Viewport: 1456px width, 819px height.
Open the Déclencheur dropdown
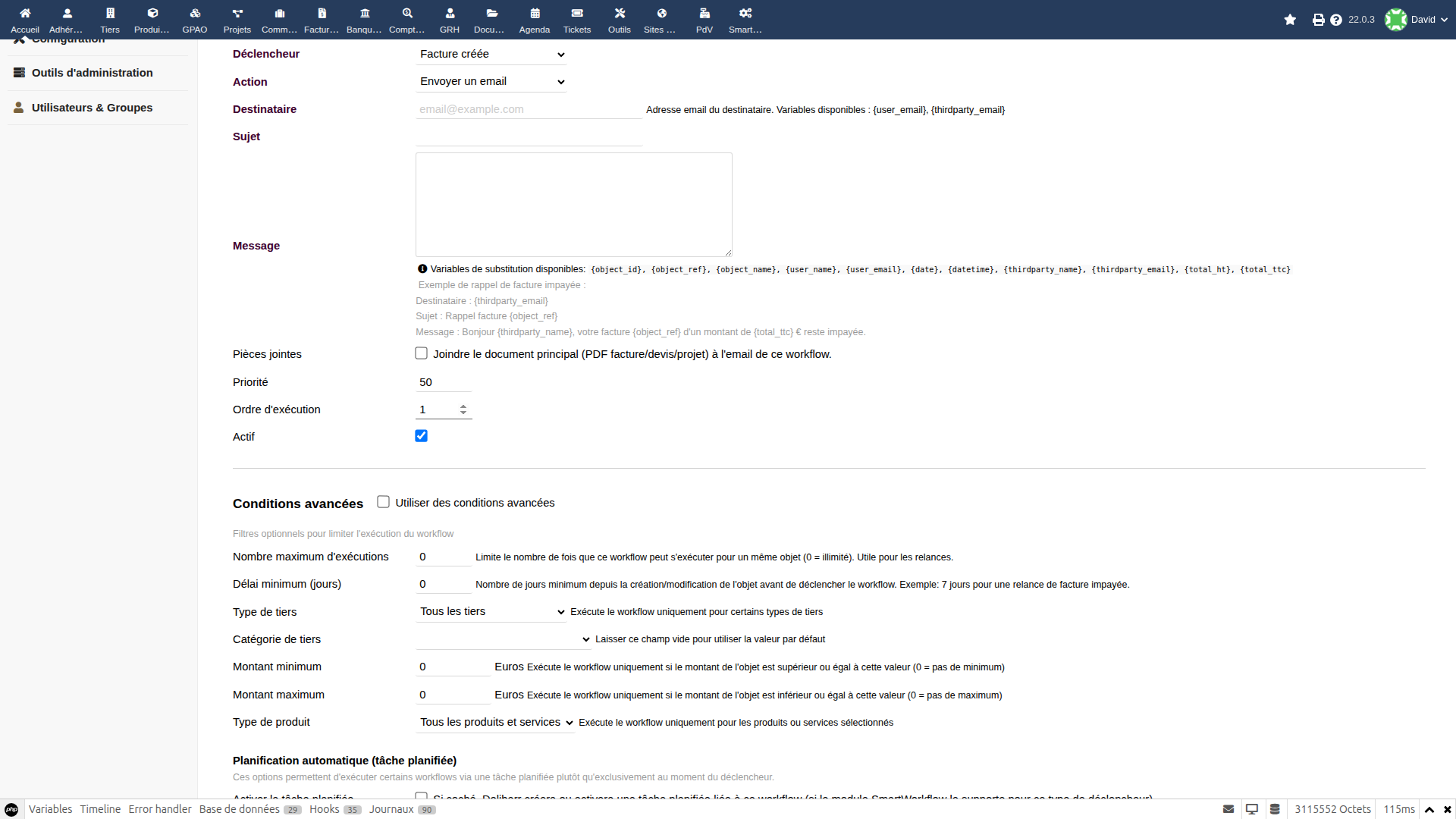[491, 54]
